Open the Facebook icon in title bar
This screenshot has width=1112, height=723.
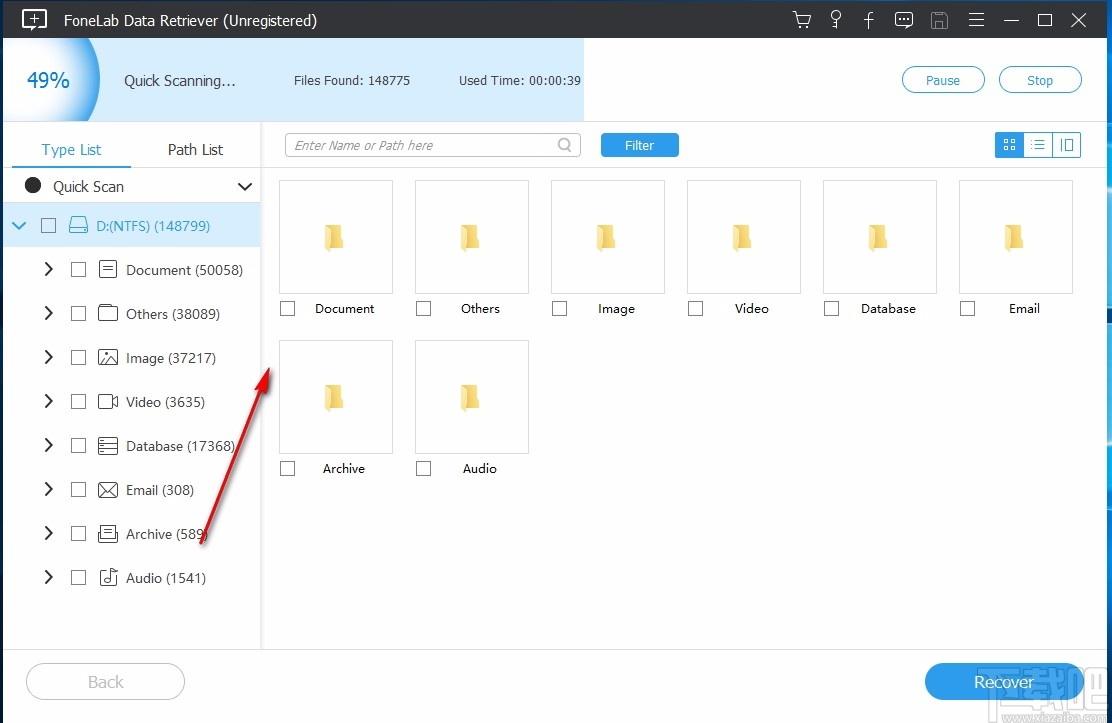869,20
